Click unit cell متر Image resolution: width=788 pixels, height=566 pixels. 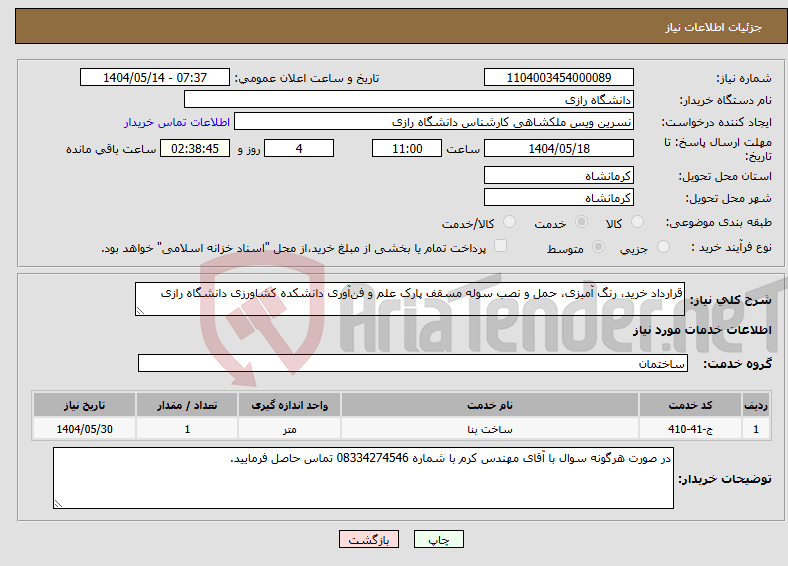tap(289, 429)
